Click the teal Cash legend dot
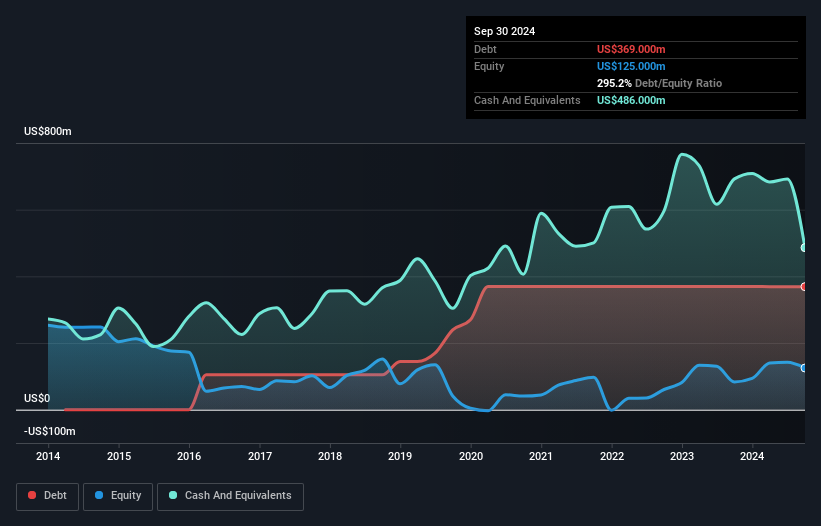This screenshot has height=526, width=821. [x=173, y=496]
